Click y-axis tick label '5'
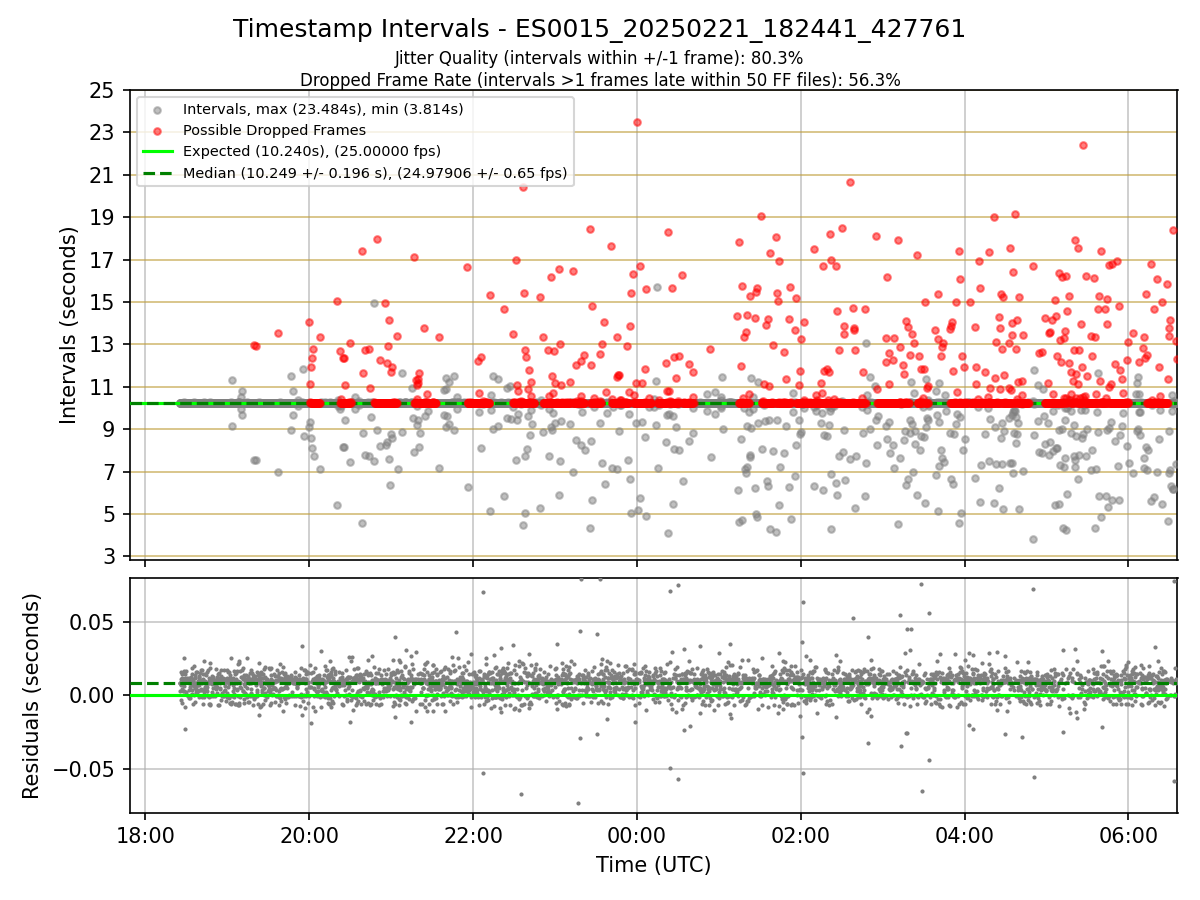The height and width of the screenshot is (900, 1200). tap(108, 514)
